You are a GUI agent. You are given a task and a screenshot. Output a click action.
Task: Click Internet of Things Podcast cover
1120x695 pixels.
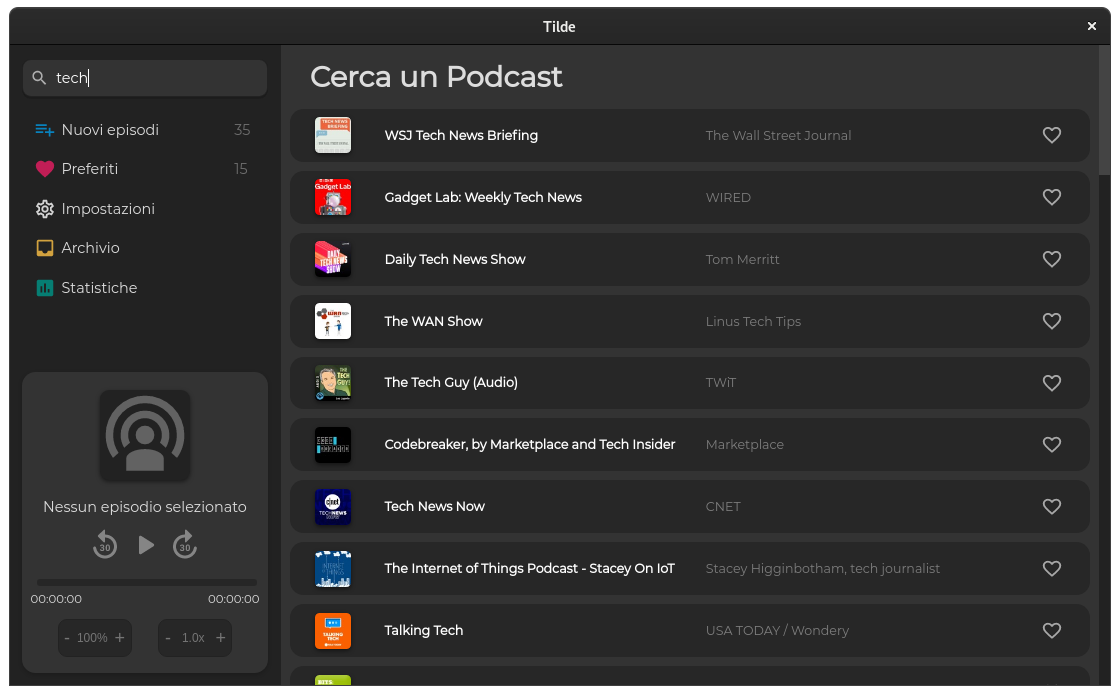[333, 569]
